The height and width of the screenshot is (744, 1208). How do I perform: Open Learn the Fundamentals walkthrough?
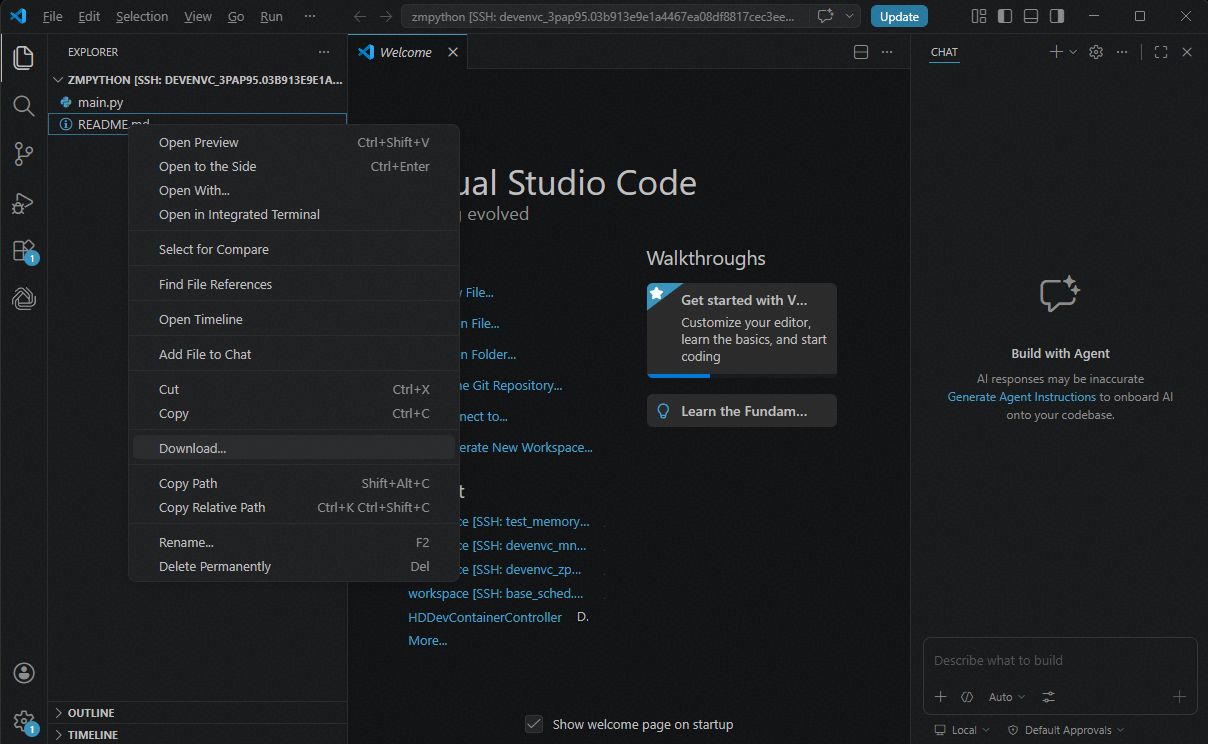pos(742,411)
